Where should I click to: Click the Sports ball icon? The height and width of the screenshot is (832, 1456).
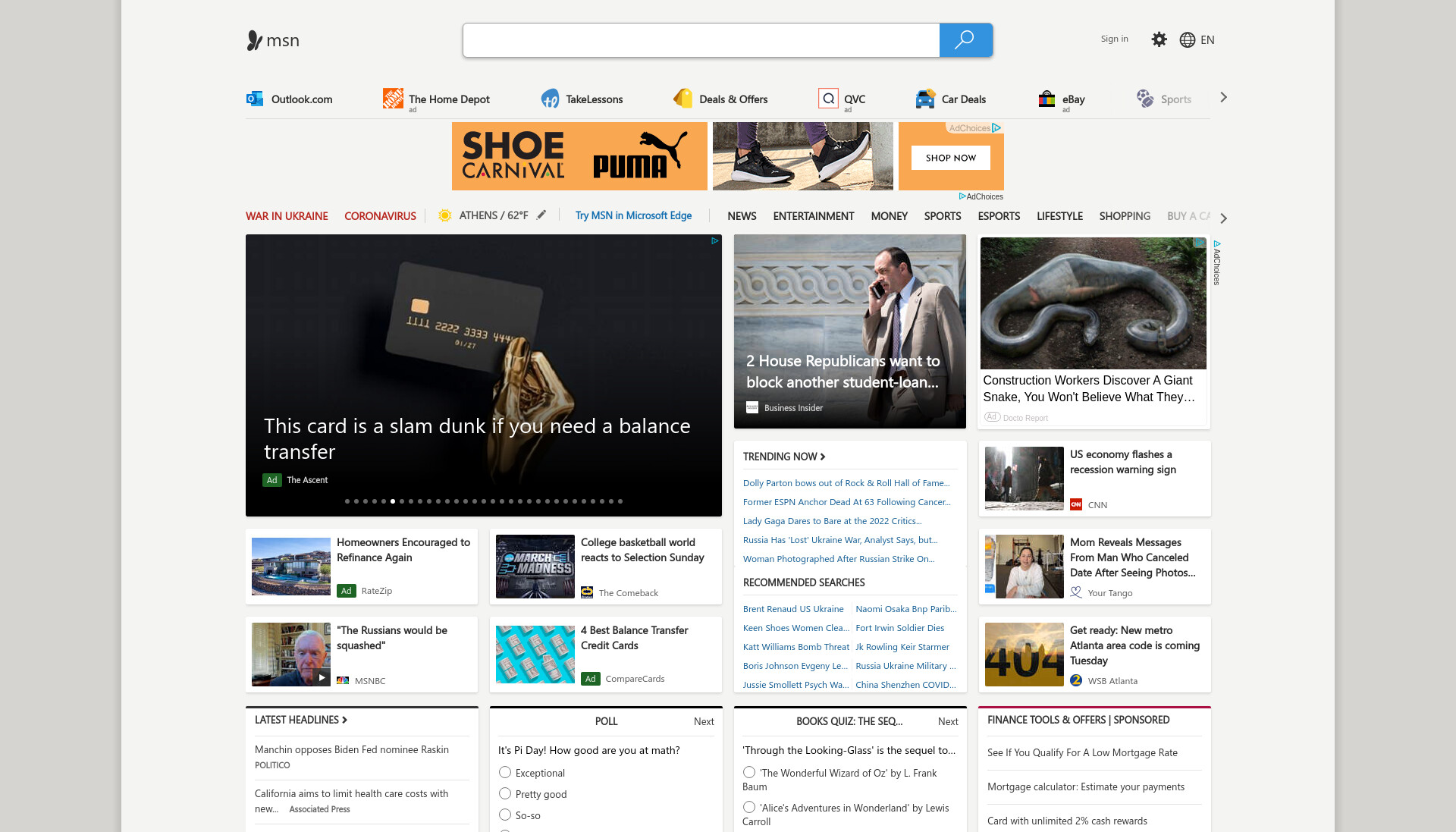(1145, 99)
